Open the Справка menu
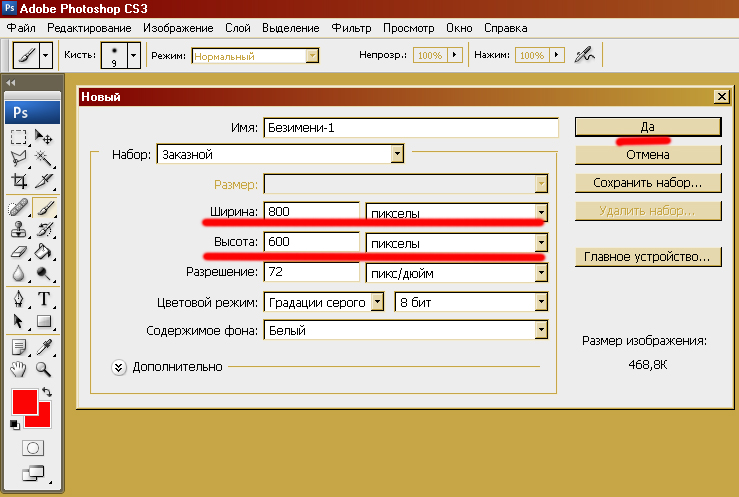This screenshot has height=497, width=739. 506,28
